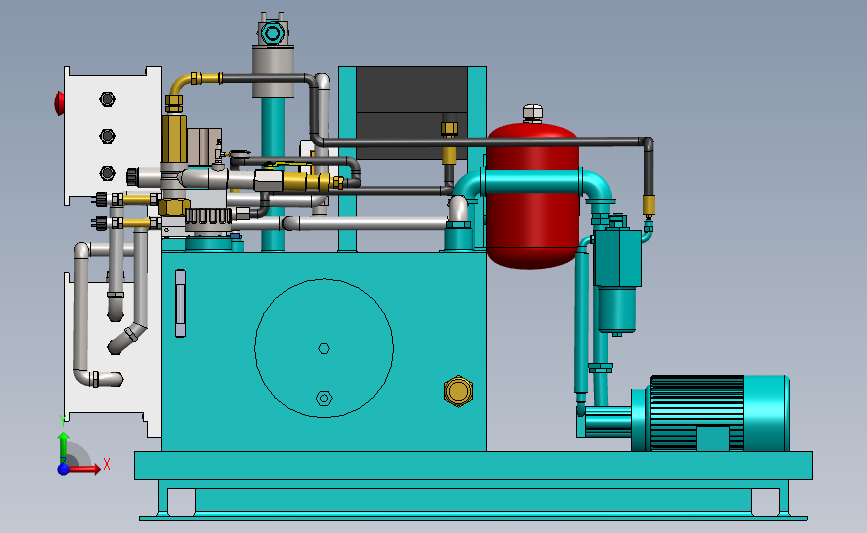
Task: Select the tall brass vertical fitting
Action: tap(174, 138)
